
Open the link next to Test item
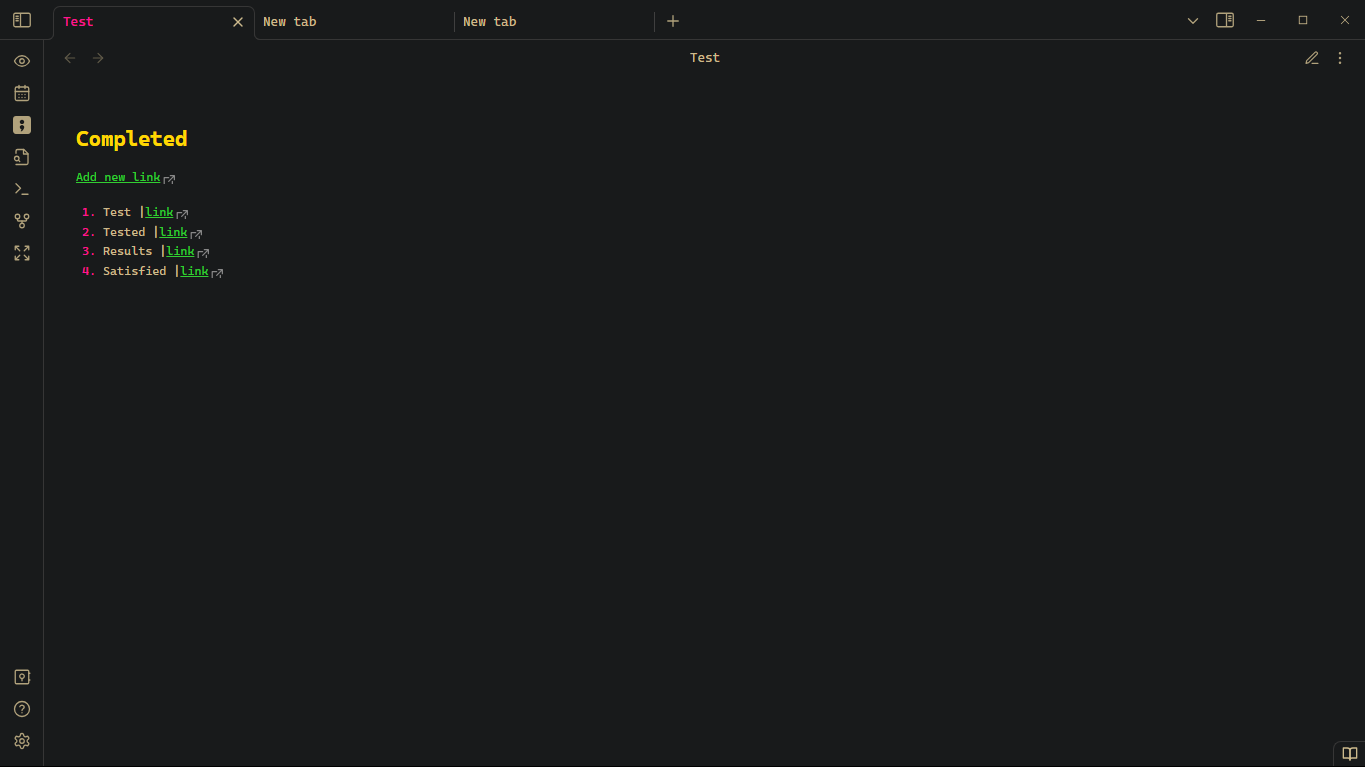pos(160,212)
